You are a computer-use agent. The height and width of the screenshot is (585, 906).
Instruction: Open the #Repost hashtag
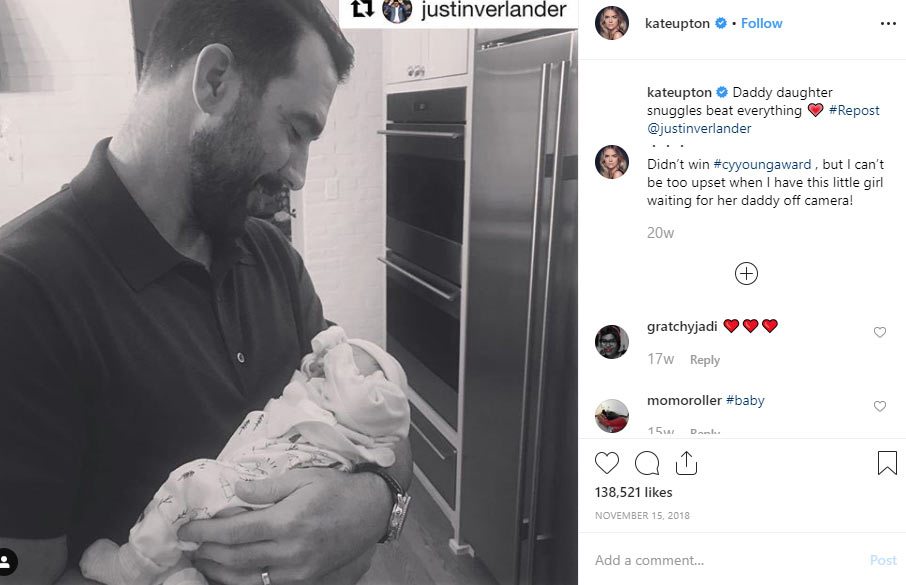pyautogui.click(x=854, y=110)
